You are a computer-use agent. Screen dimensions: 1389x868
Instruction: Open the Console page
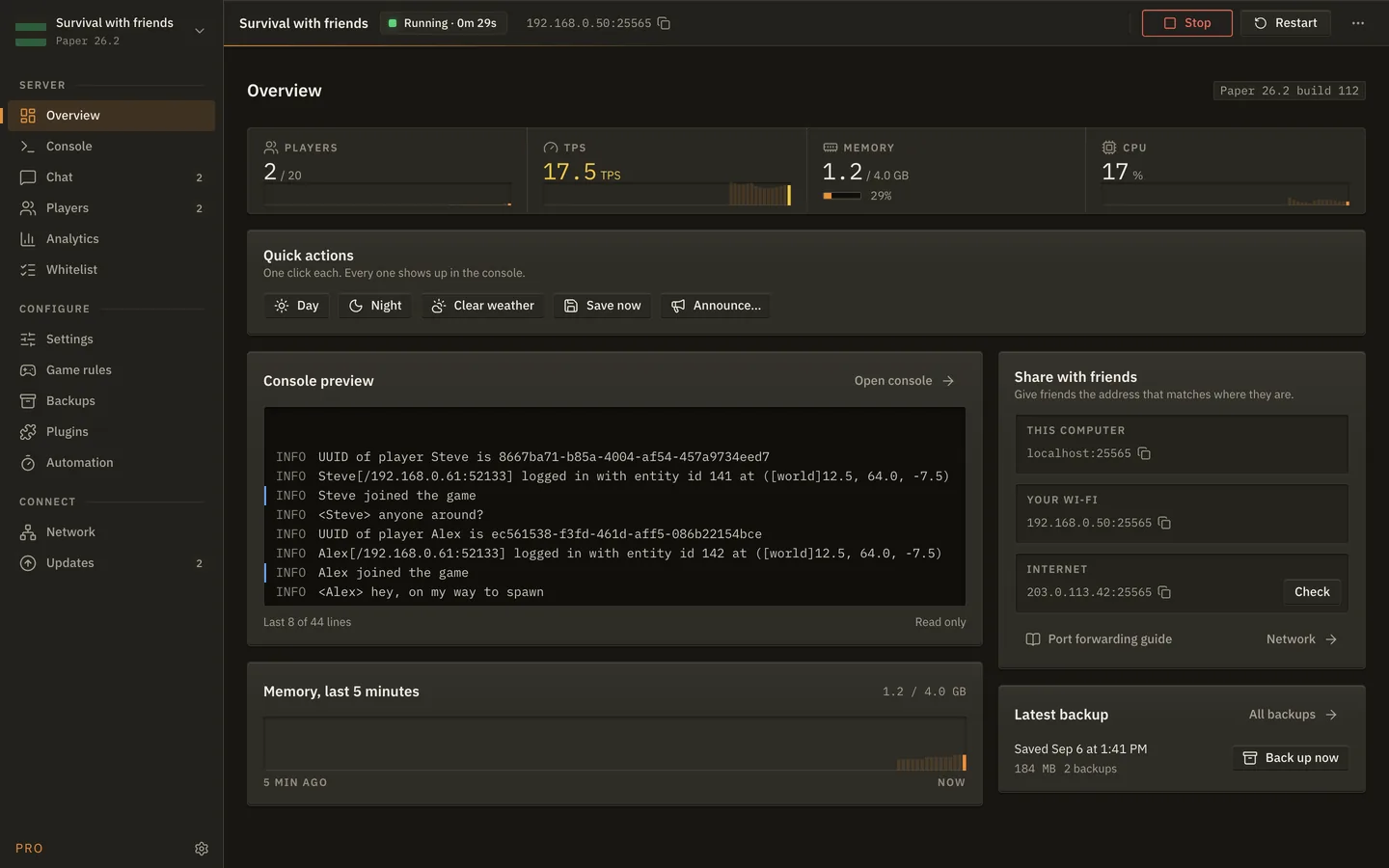click(x=111, y=147)
